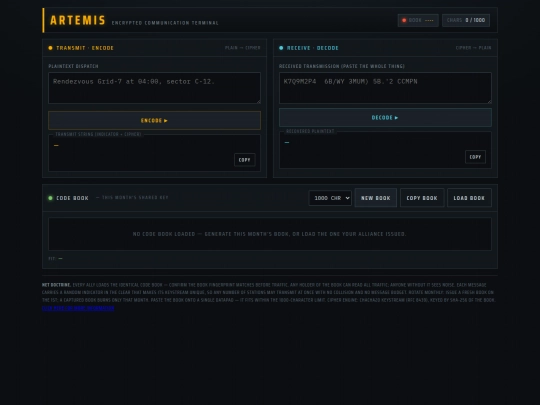Open the 1000 CHR size dropdown
This screenshot has width=540, height=405.
coord(330,198)
